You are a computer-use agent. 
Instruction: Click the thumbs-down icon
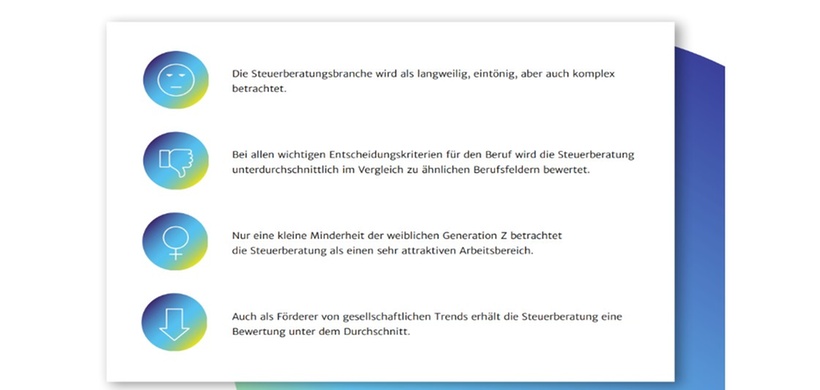176,160
